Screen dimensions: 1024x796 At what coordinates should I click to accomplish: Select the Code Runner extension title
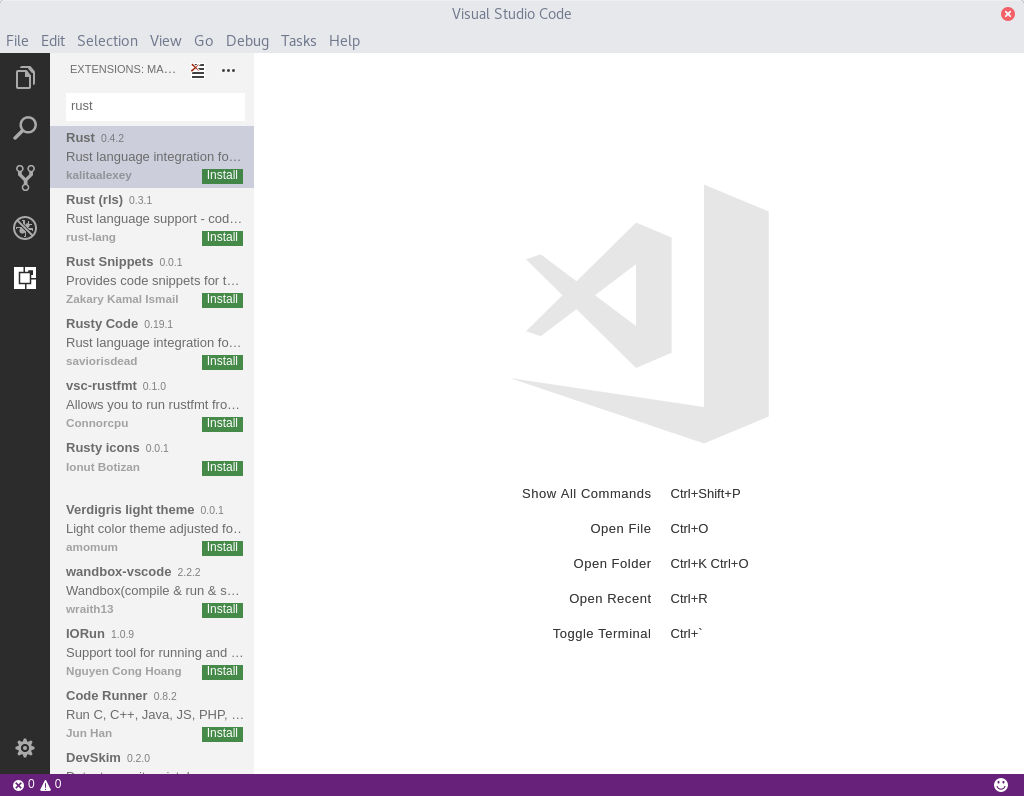point(106,696)
